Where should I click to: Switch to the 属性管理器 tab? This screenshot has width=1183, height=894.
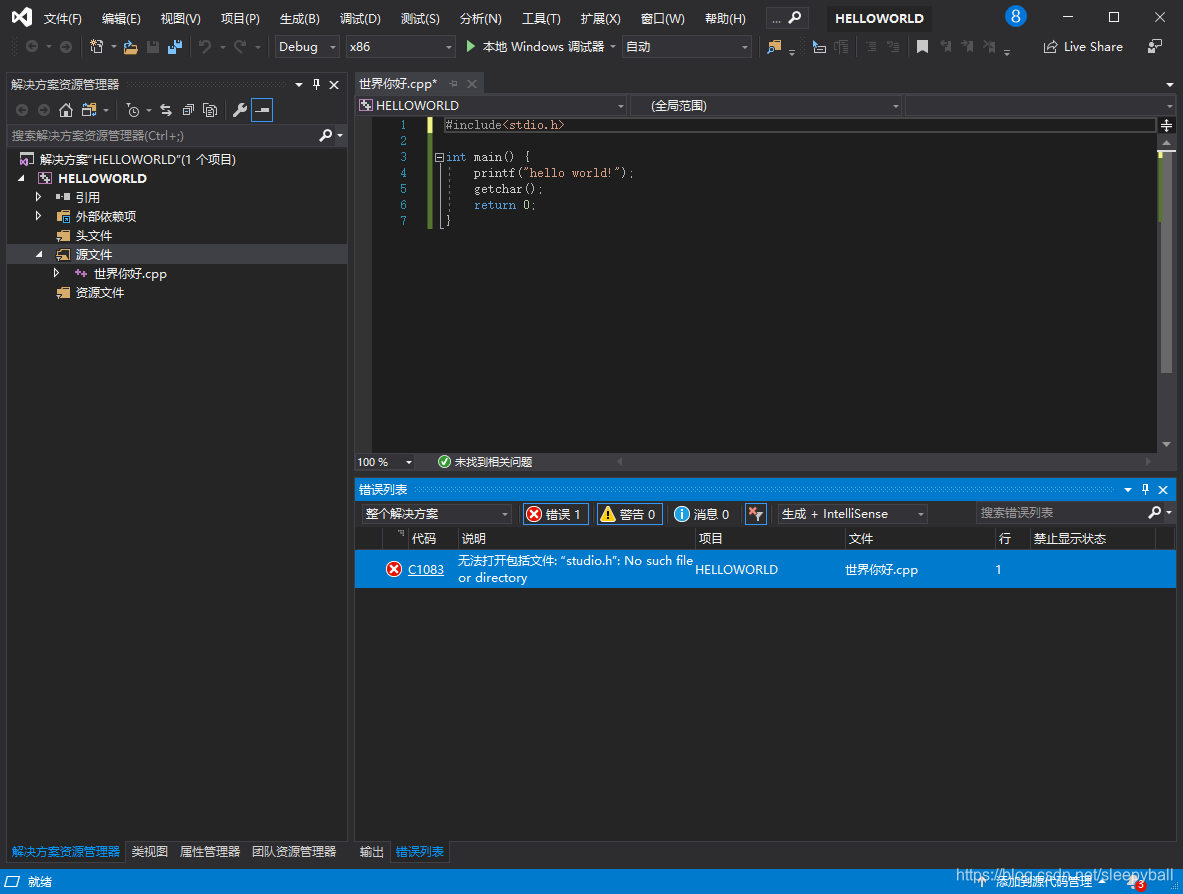210,852
